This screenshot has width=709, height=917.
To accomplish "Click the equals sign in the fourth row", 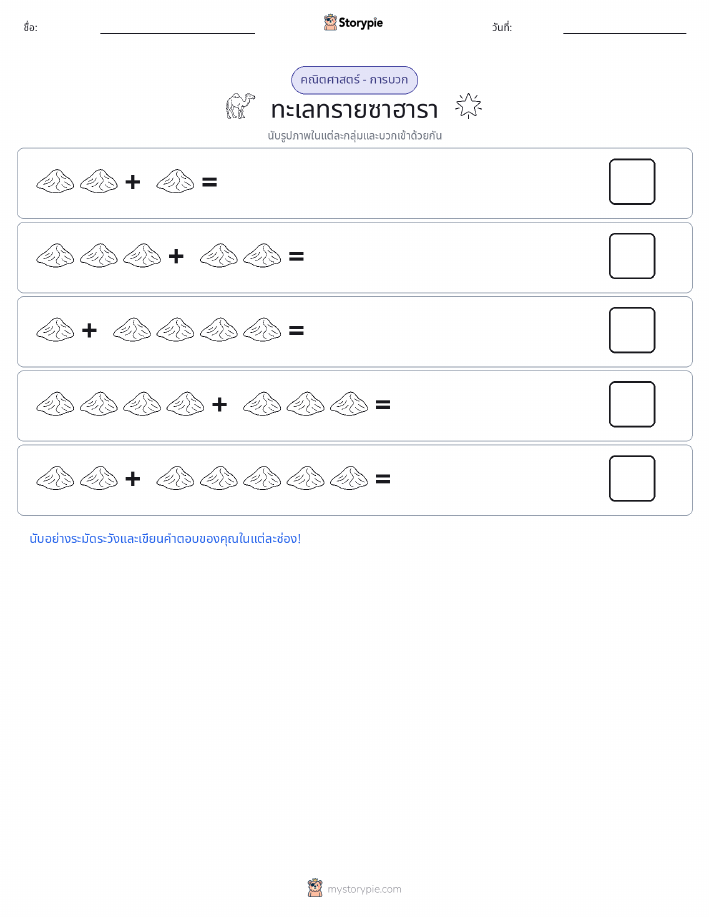I will 383,405.
